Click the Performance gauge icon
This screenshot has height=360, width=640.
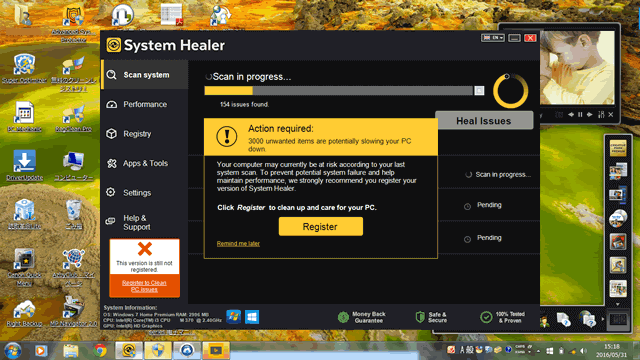[111, 104]
